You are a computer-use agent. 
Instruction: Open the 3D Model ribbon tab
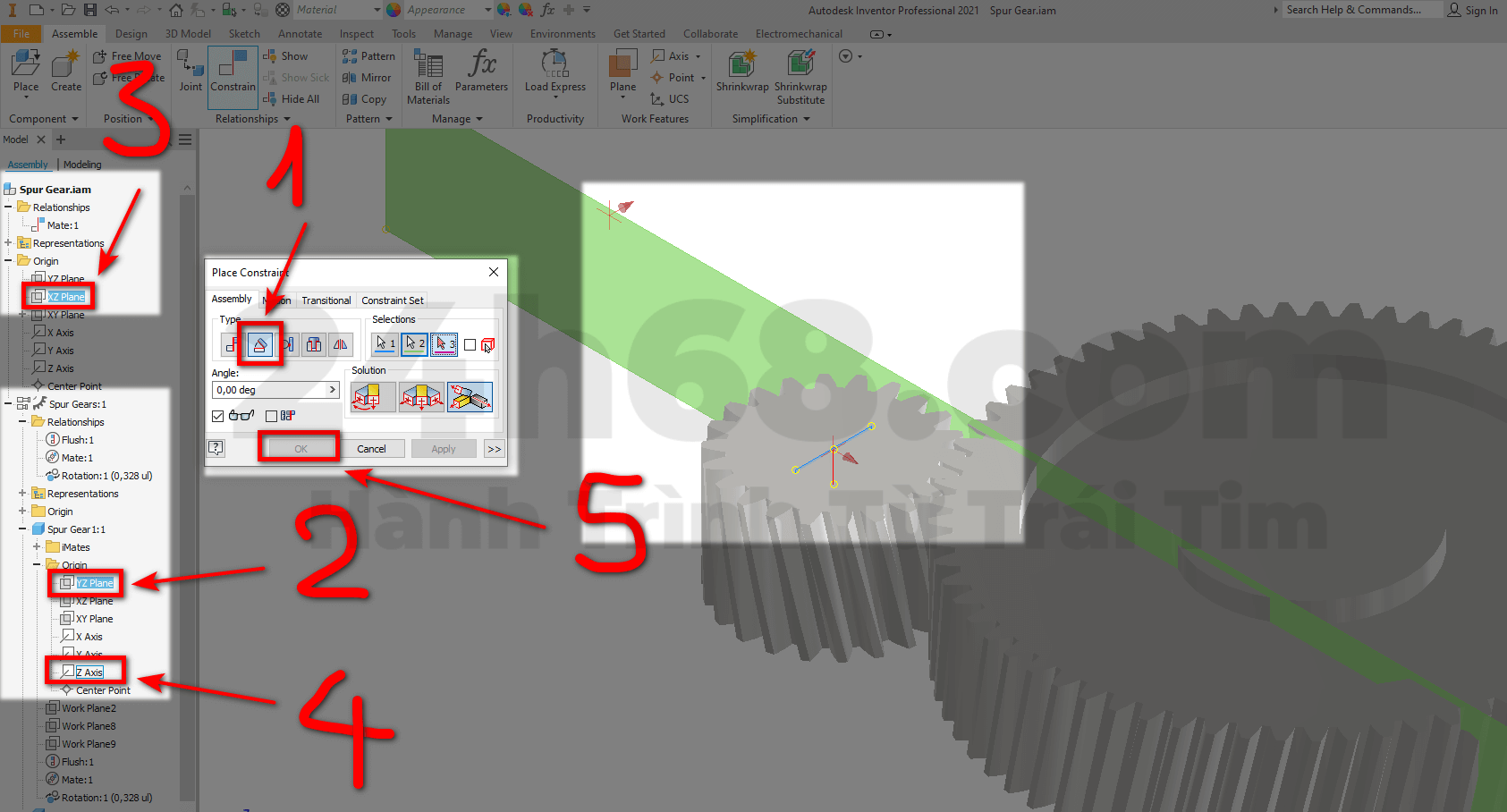point(188,34)
